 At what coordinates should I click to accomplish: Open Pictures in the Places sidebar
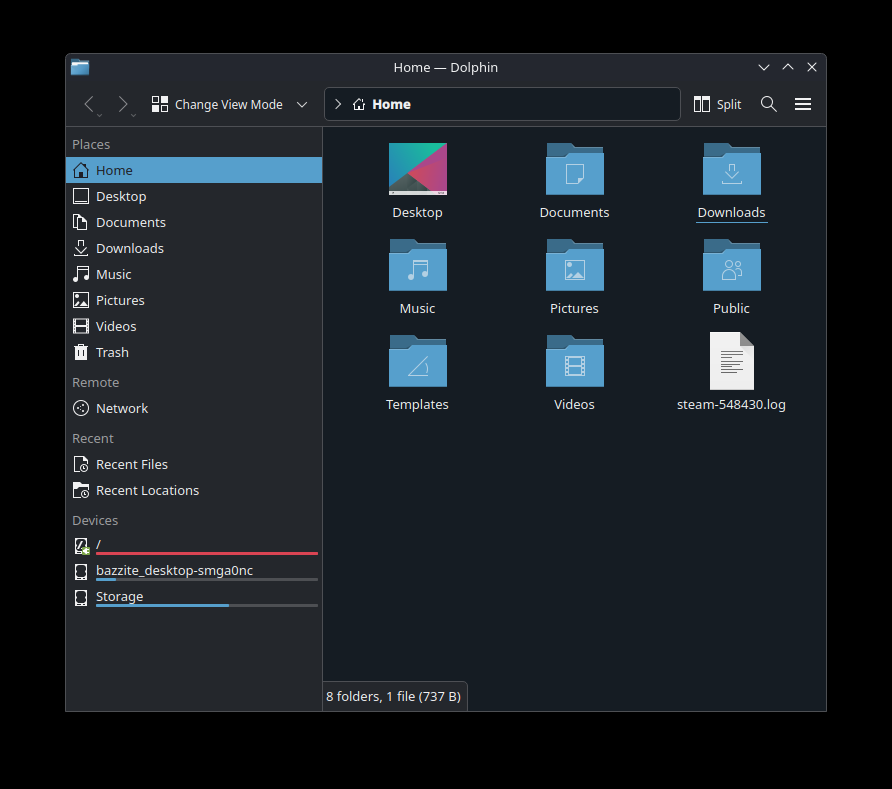pos(194,300)
